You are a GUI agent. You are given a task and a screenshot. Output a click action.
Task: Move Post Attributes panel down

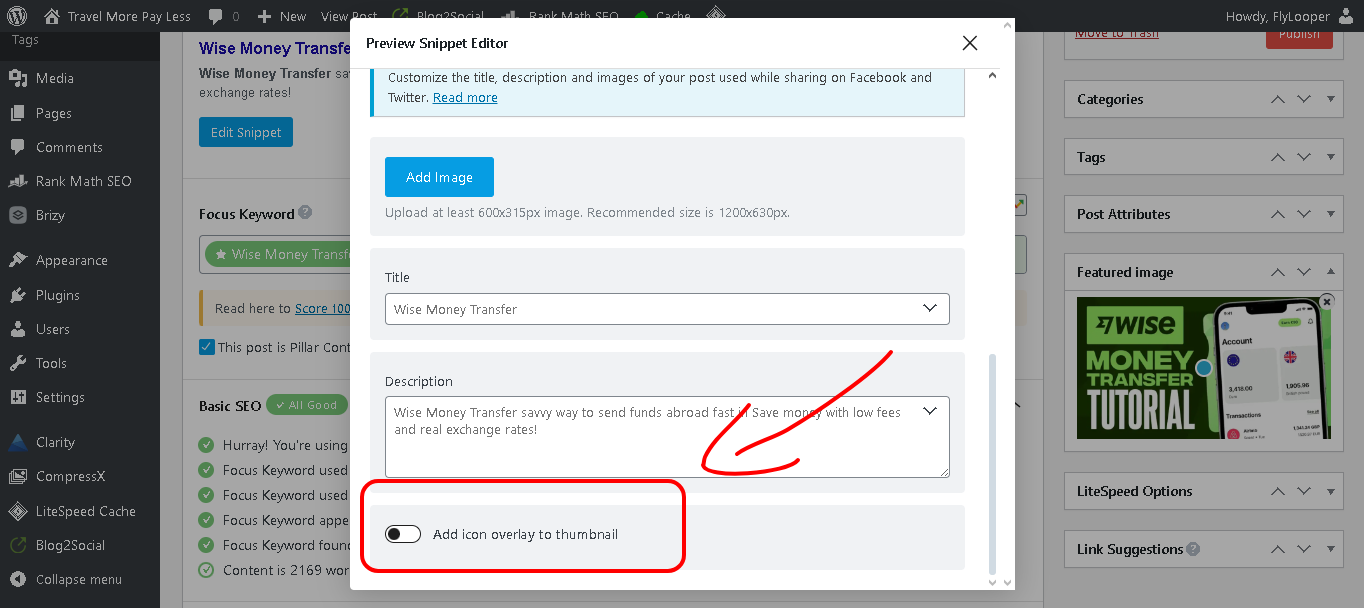(1304, 214)
